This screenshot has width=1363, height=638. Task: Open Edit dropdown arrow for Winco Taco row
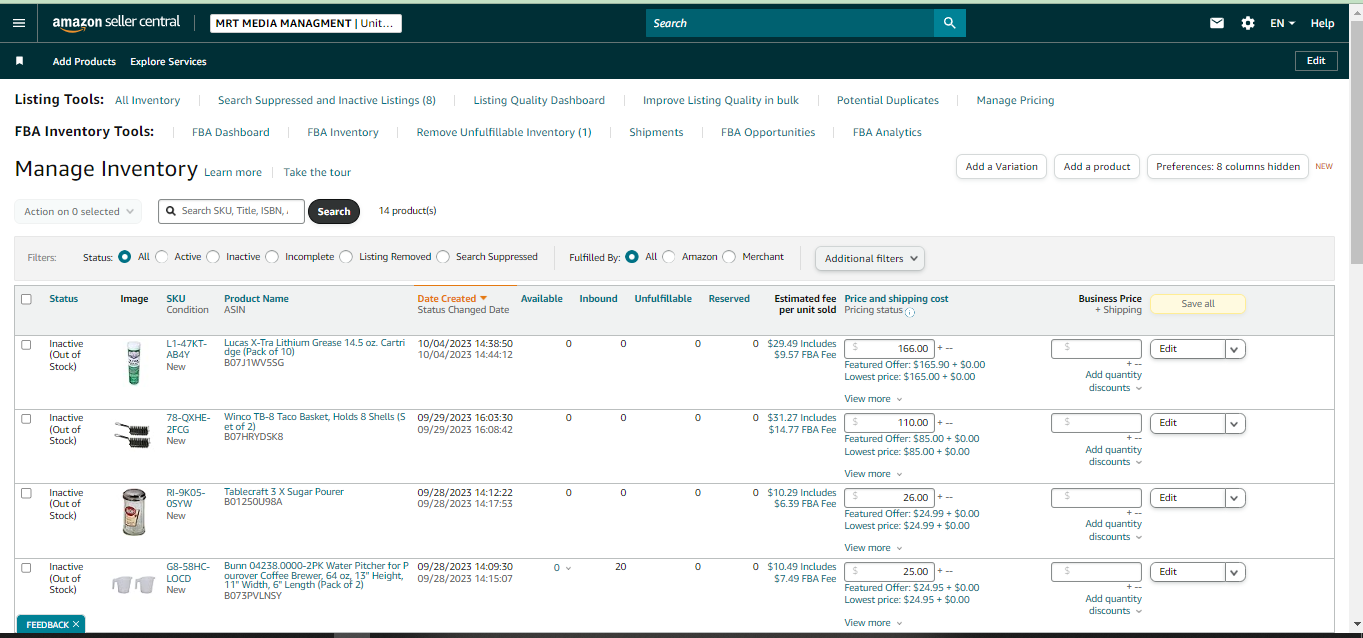point(1234,423)
